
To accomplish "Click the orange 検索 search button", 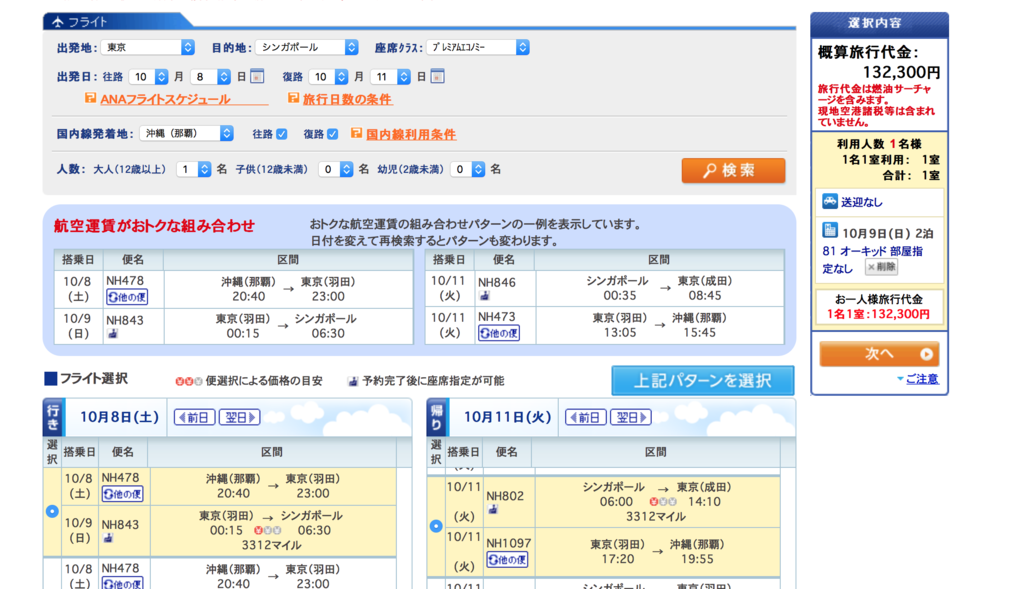I will pos(733,170).
